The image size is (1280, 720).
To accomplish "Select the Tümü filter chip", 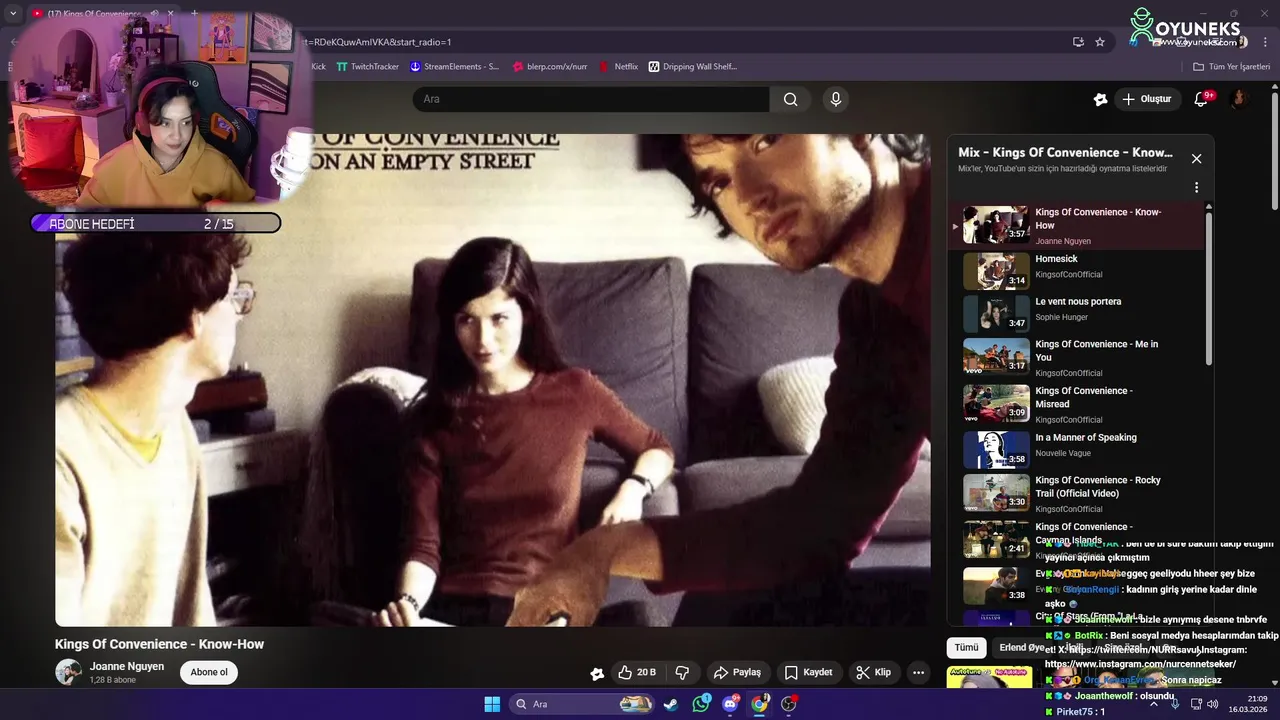I will click(966, 647).
